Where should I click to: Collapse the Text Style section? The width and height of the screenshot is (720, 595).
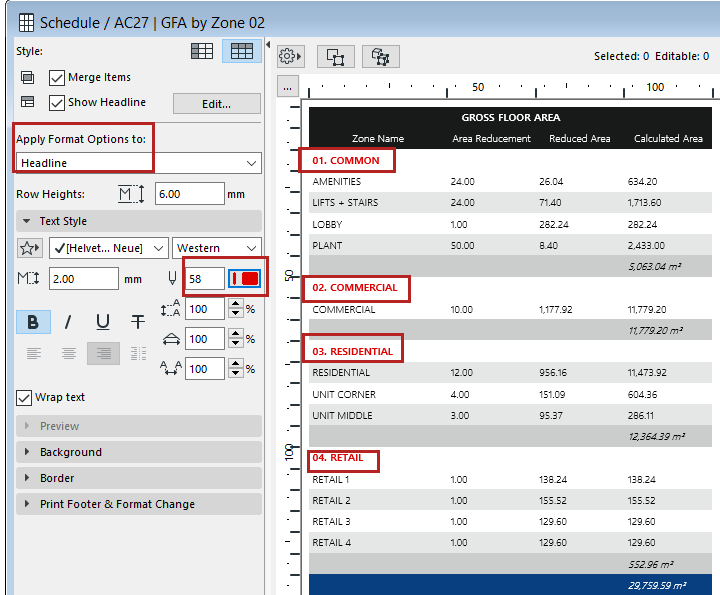139,221
